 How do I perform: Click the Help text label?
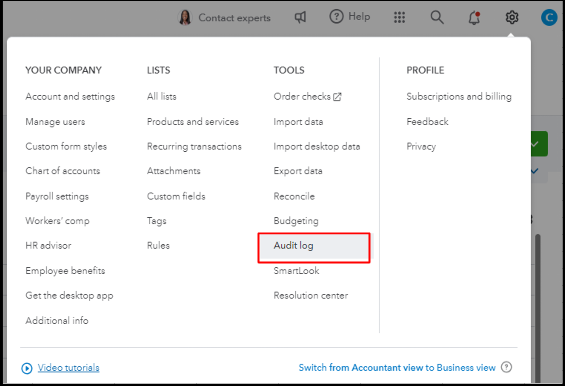[x=359, y=17]
